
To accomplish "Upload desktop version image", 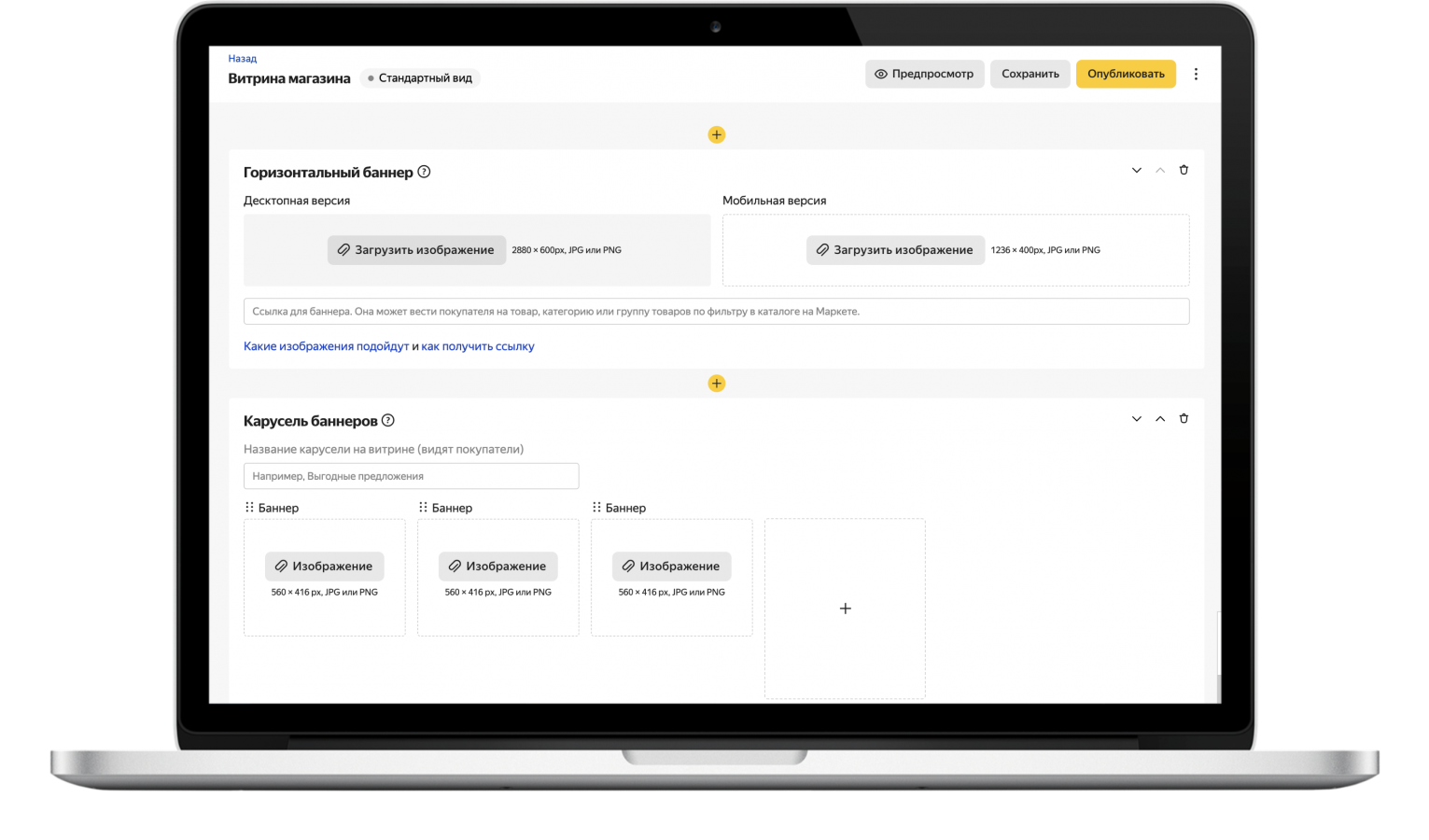I will point(416,250).
